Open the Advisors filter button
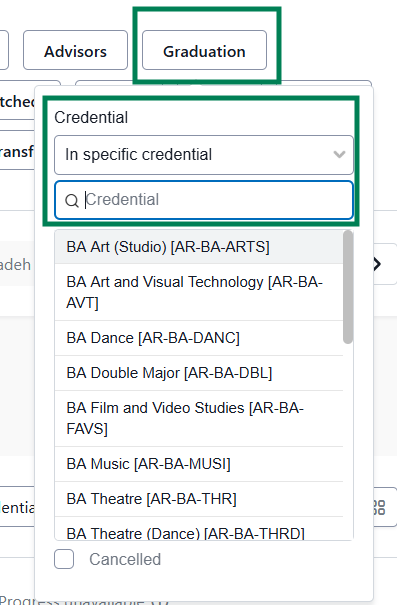 75,50
